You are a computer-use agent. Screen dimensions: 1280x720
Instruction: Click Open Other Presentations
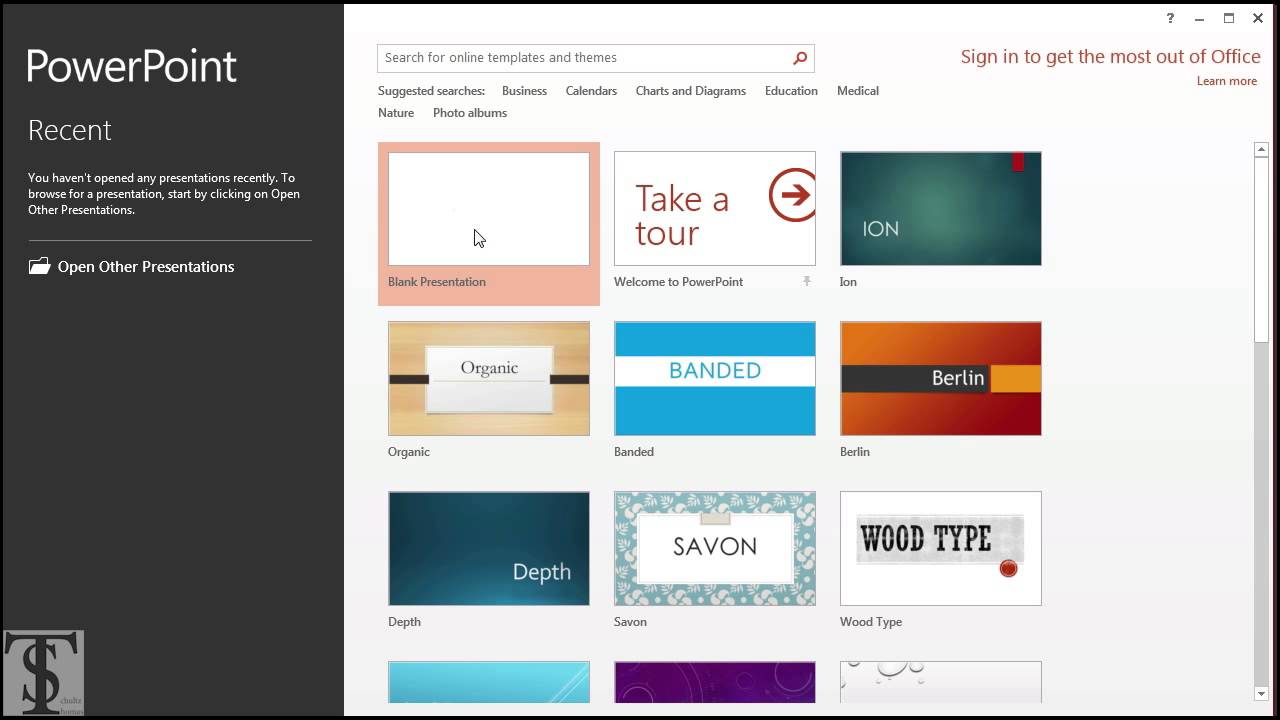pos(146,267)
